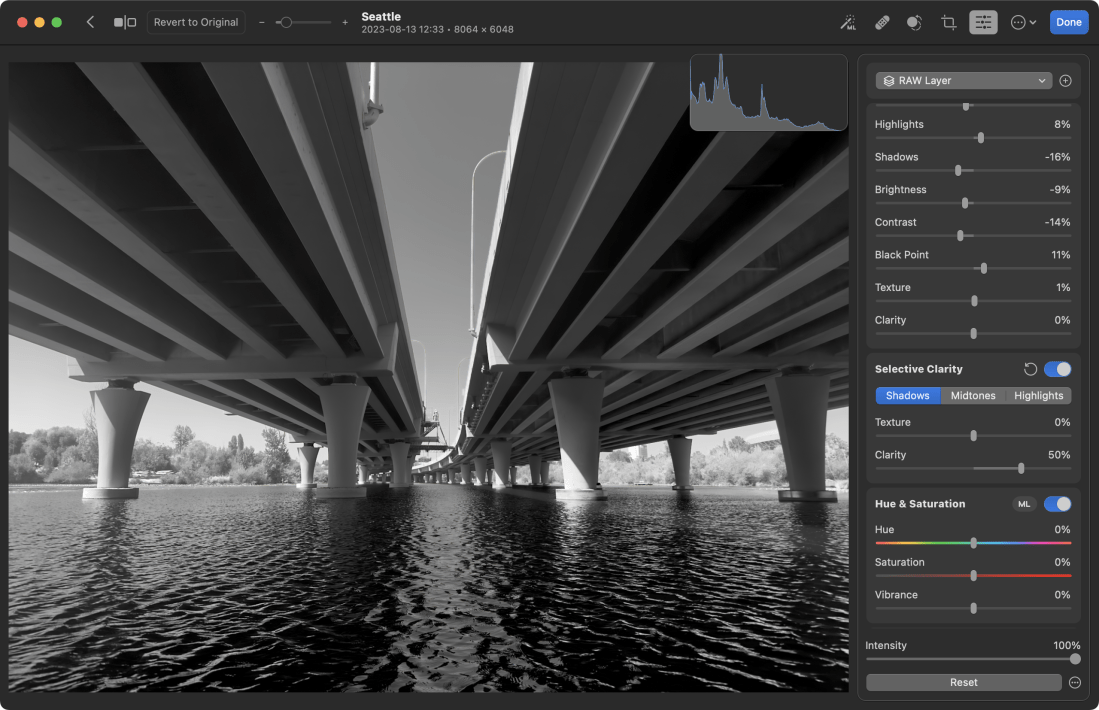Apply ML to Hue & Saturation
Viewport: 1099px width, 710px height.
click(1024, 504)
